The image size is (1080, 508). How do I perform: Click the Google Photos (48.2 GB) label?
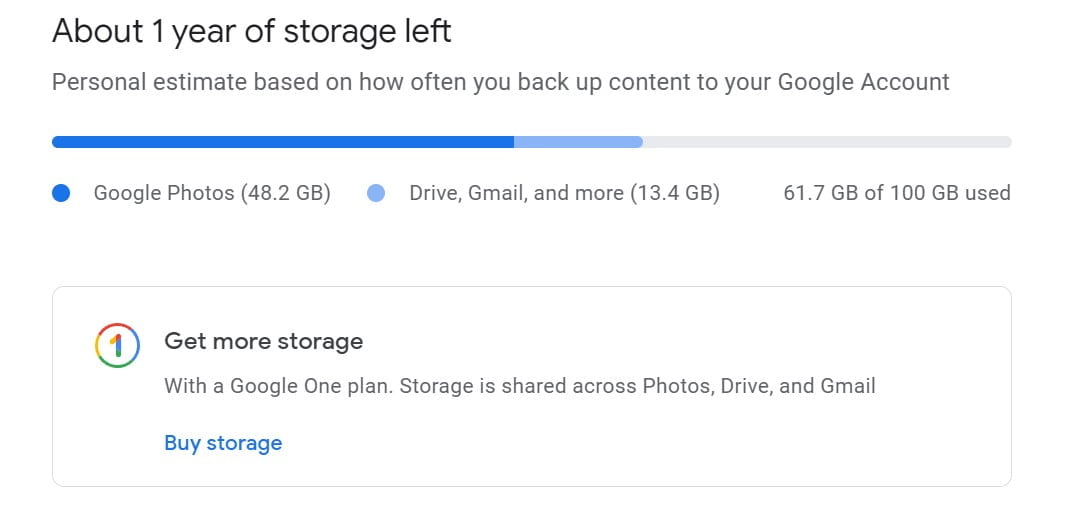(212, 193)
